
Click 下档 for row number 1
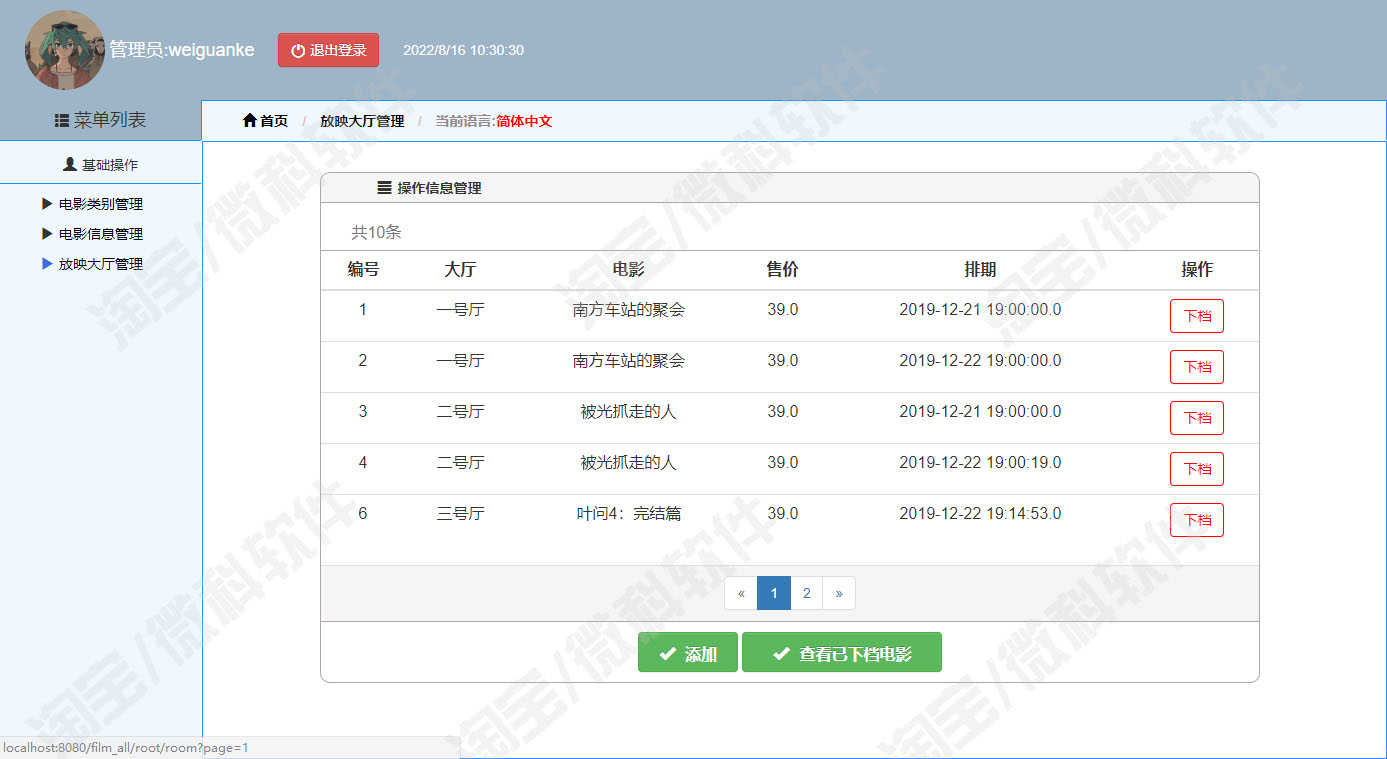pos(1197,316)
